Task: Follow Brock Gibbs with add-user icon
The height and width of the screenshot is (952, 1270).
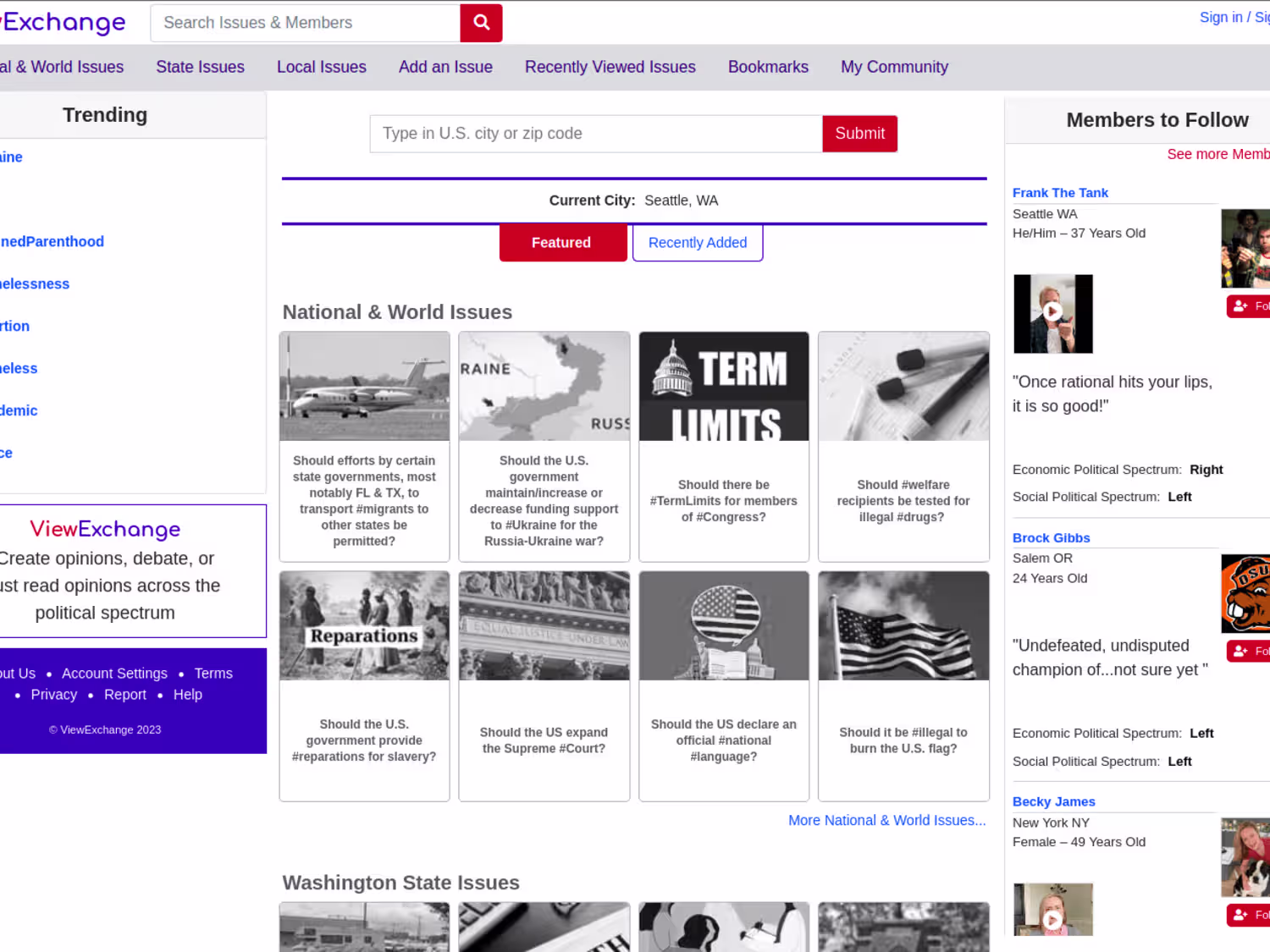Action: coord(1249,651)
